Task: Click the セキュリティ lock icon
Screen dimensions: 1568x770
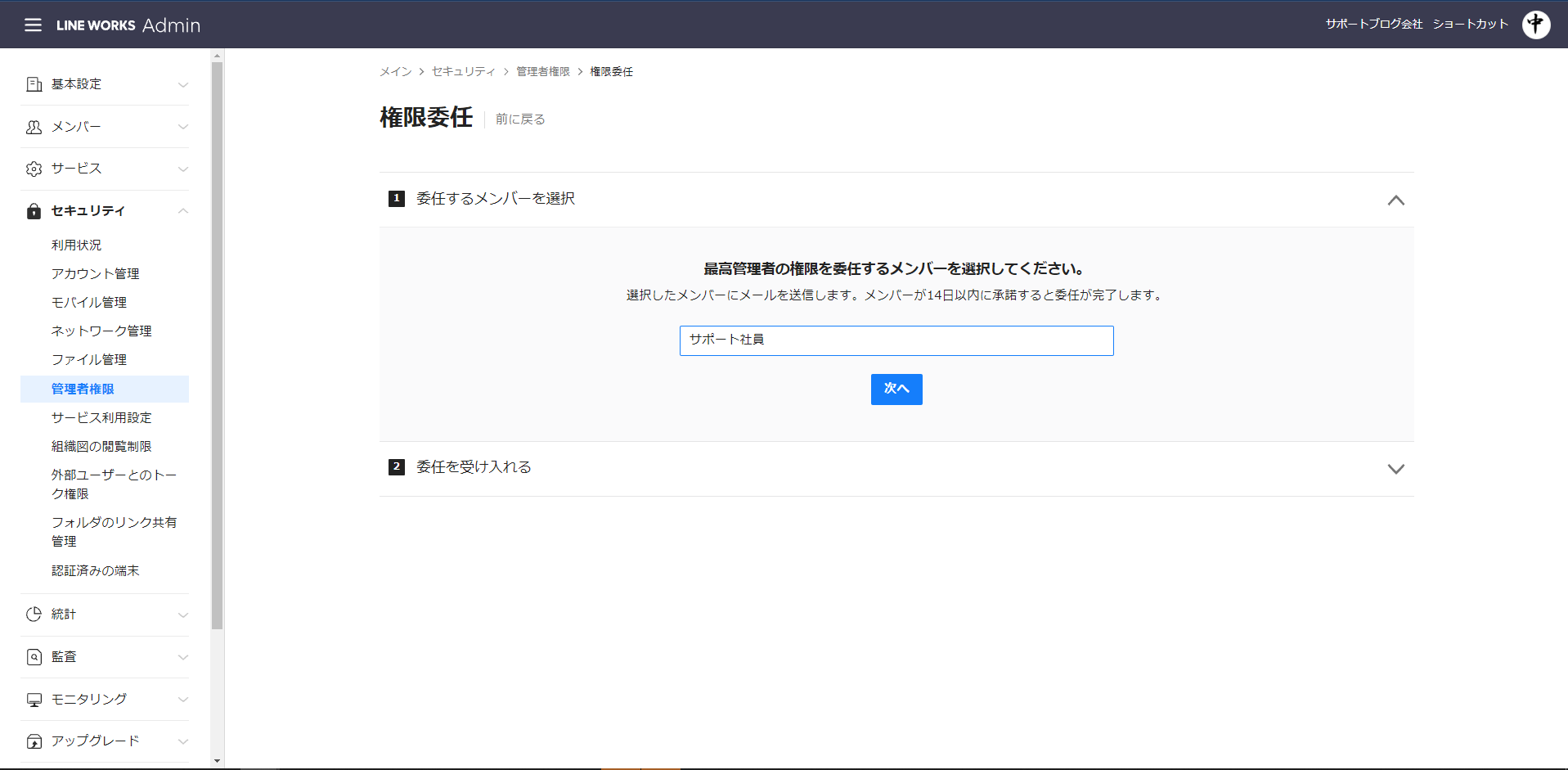Action: coord(34,211)
